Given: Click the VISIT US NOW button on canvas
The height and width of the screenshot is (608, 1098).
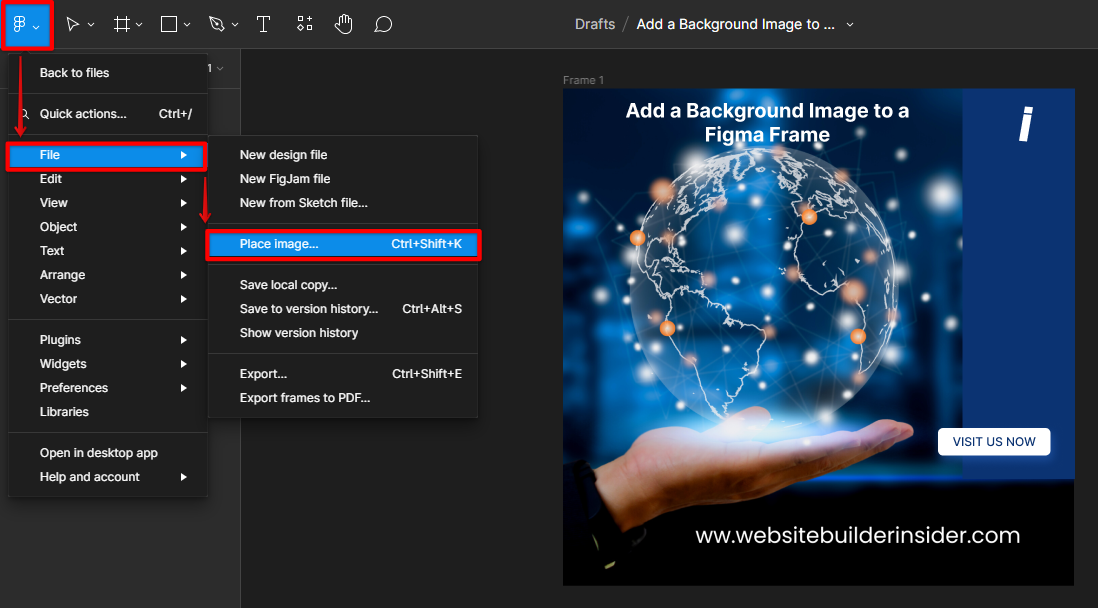Looking at the screenshot, I should click(x=994, y=442).
